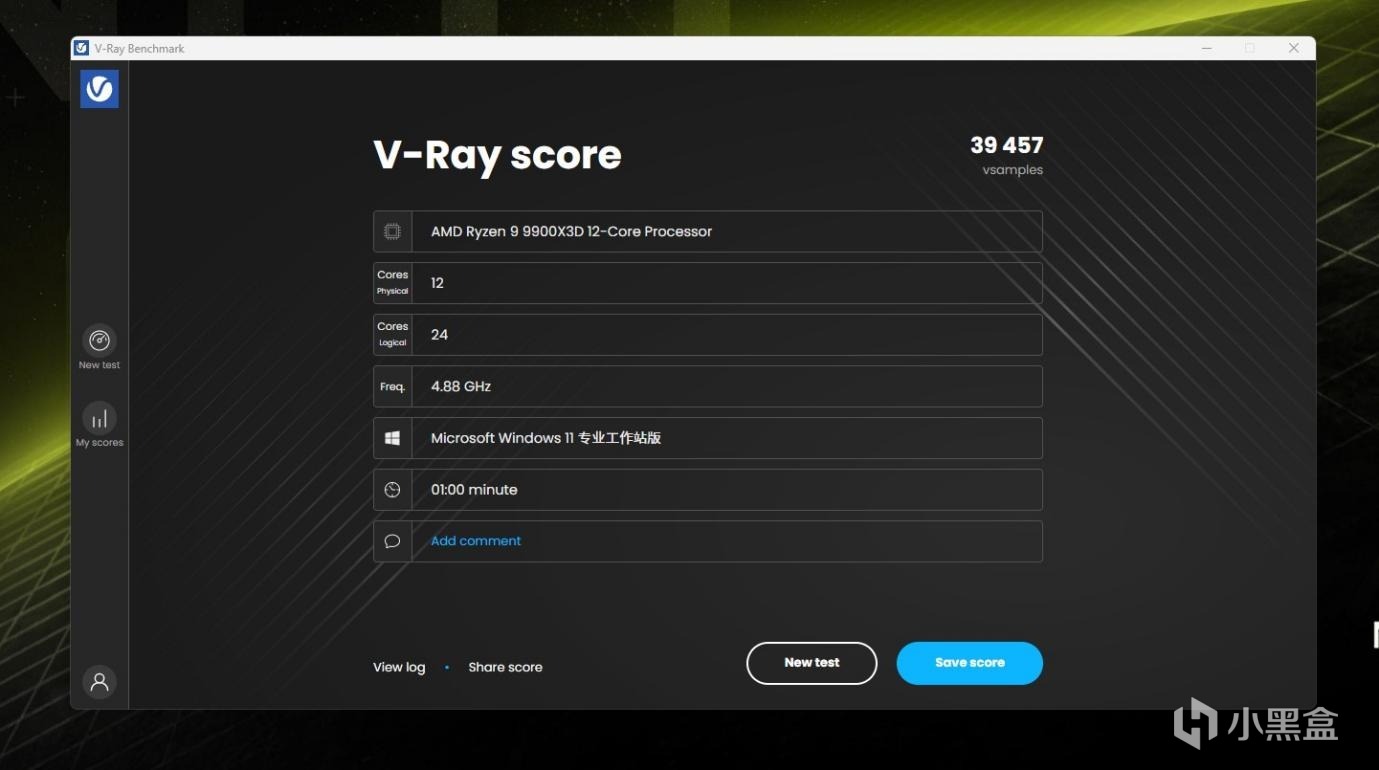Click the physical cores value 12
The height and width of the screenshot is (770, 1379).
(437, 283)
